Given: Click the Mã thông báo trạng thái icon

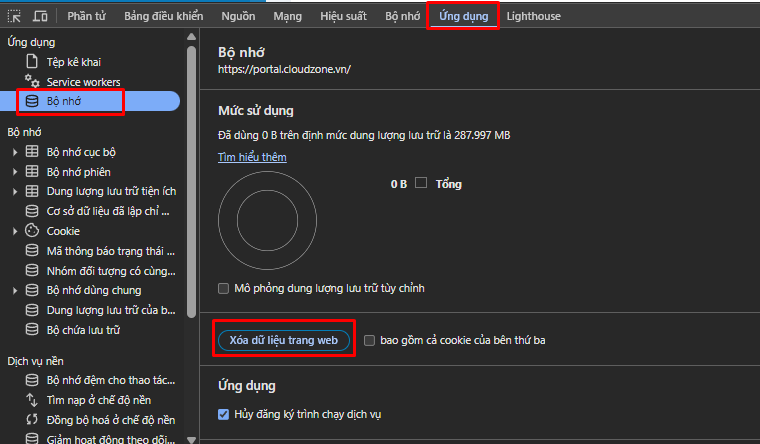Looking at the screenshot, I should click(32, 251).
